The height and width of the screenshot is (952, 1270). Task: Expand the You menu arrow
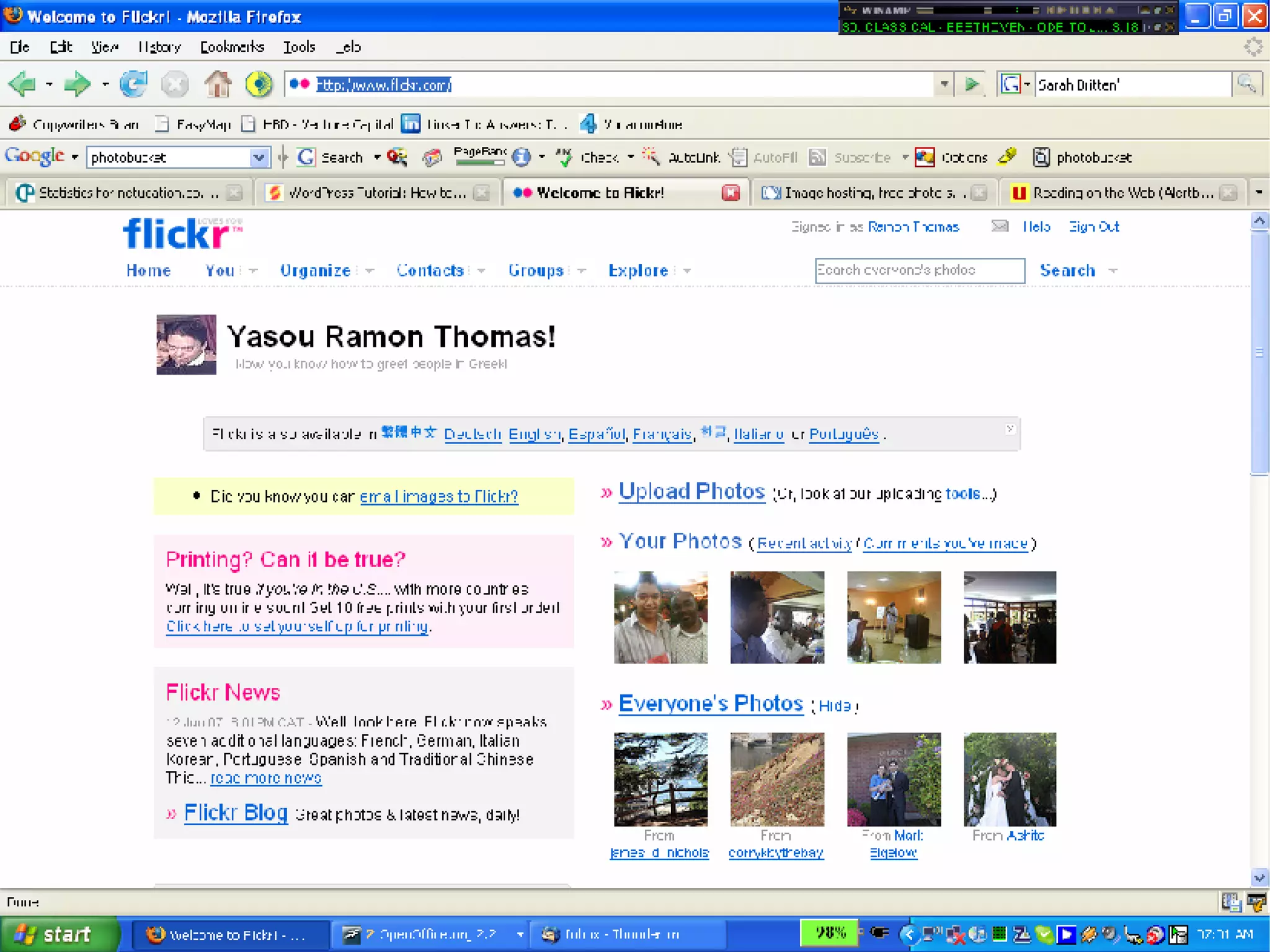252,271
